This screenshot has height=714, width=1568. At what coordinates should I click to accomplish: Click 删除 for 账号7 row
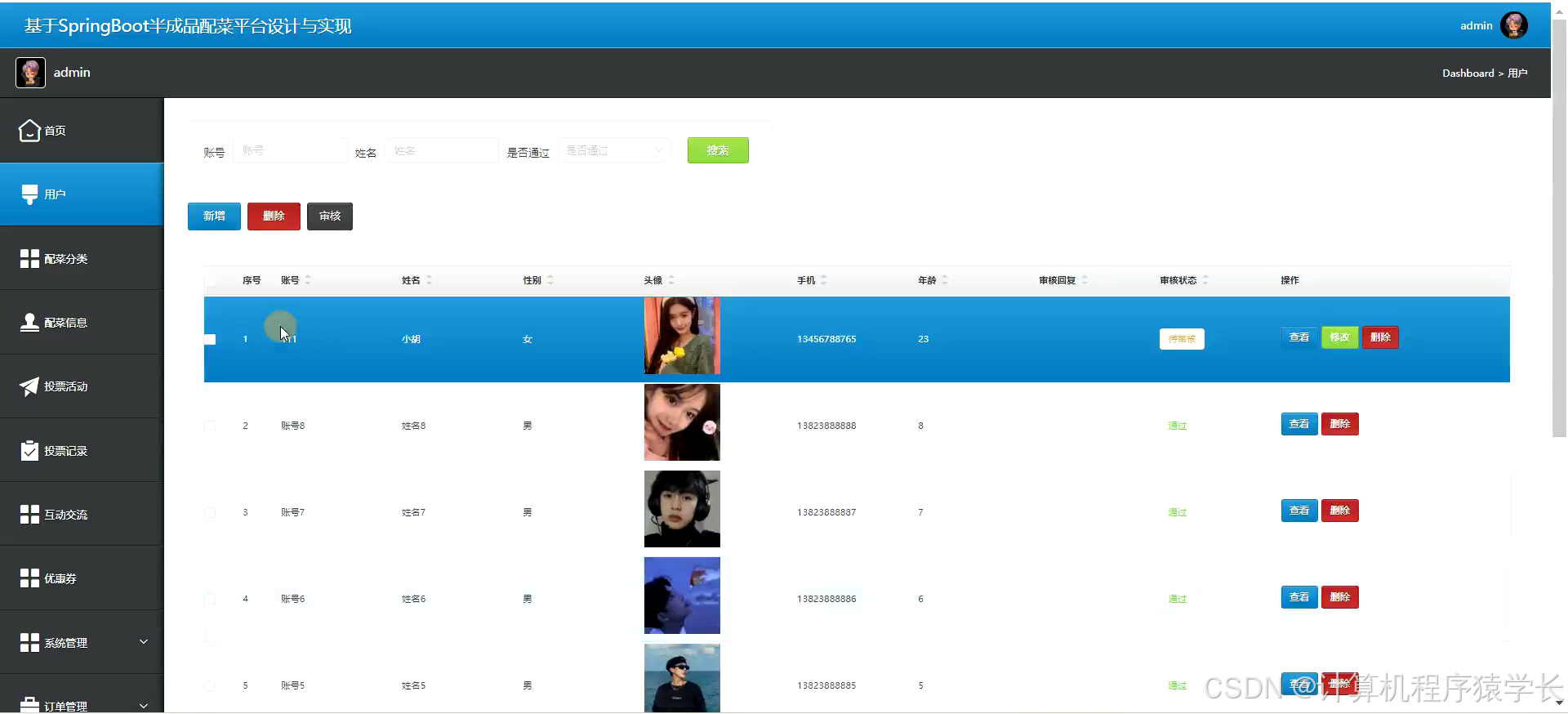pos(1340,511)
